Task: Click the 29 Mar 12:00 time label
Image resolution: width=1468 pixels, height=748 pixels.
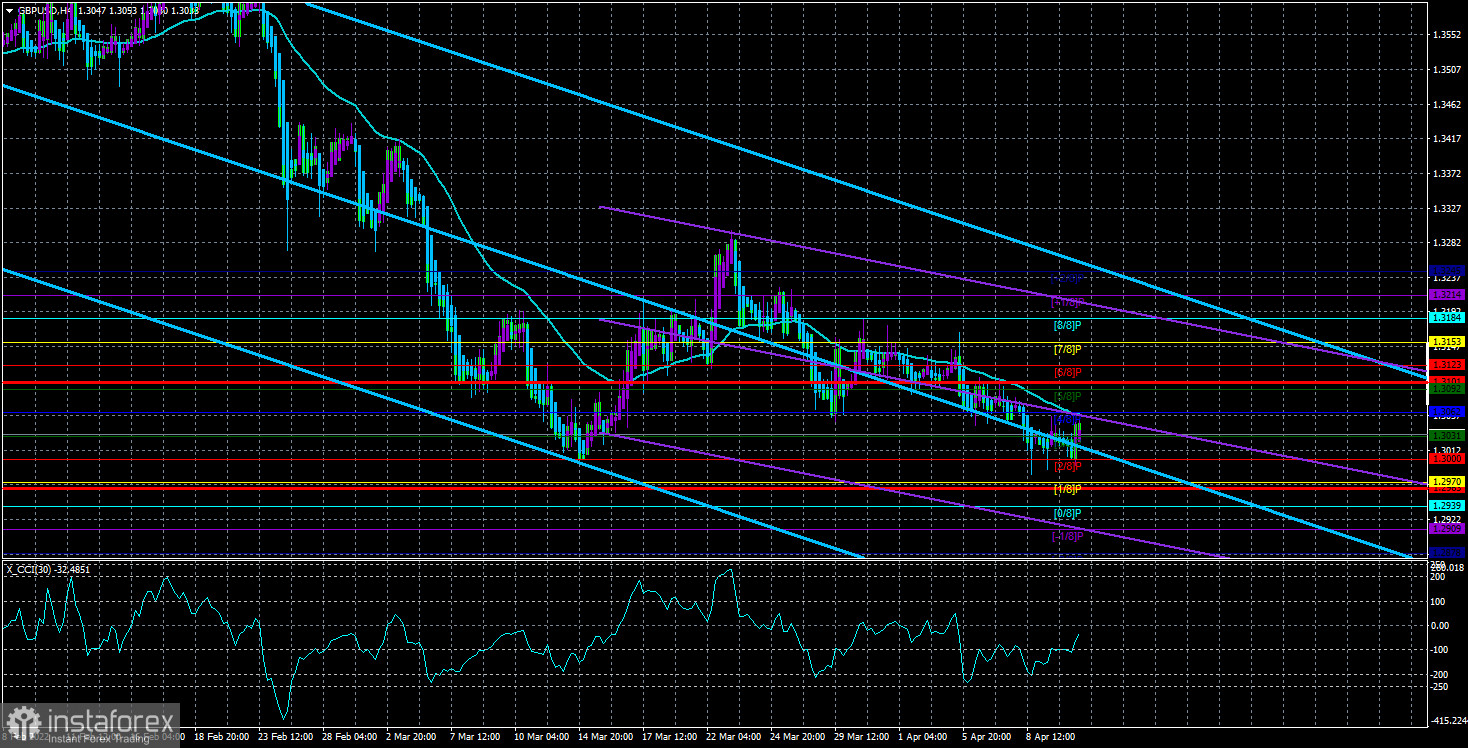Action: coord(861,737)
